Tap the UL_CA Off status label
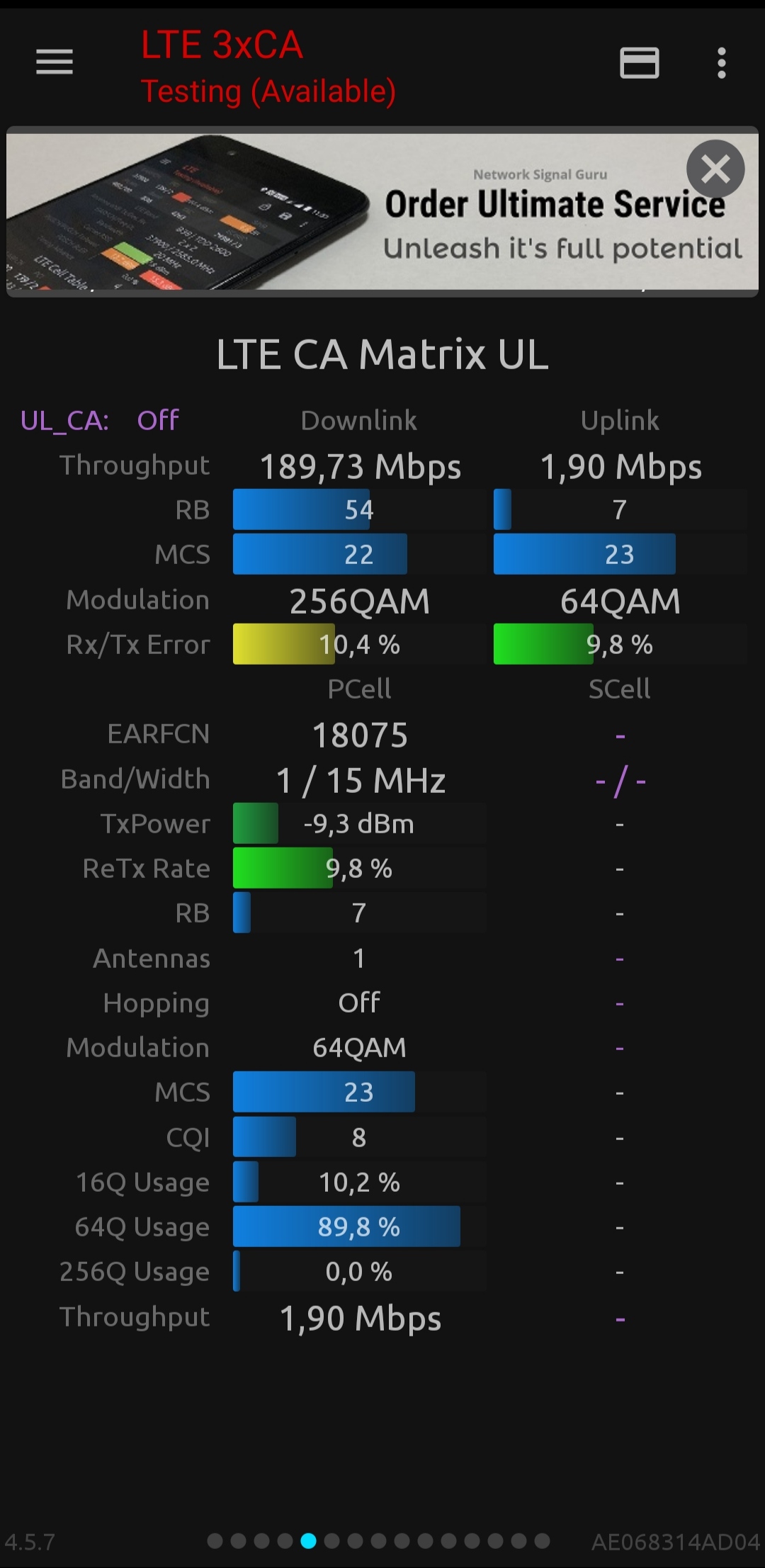Screen dimensions: 765x1568 point(100,421)
